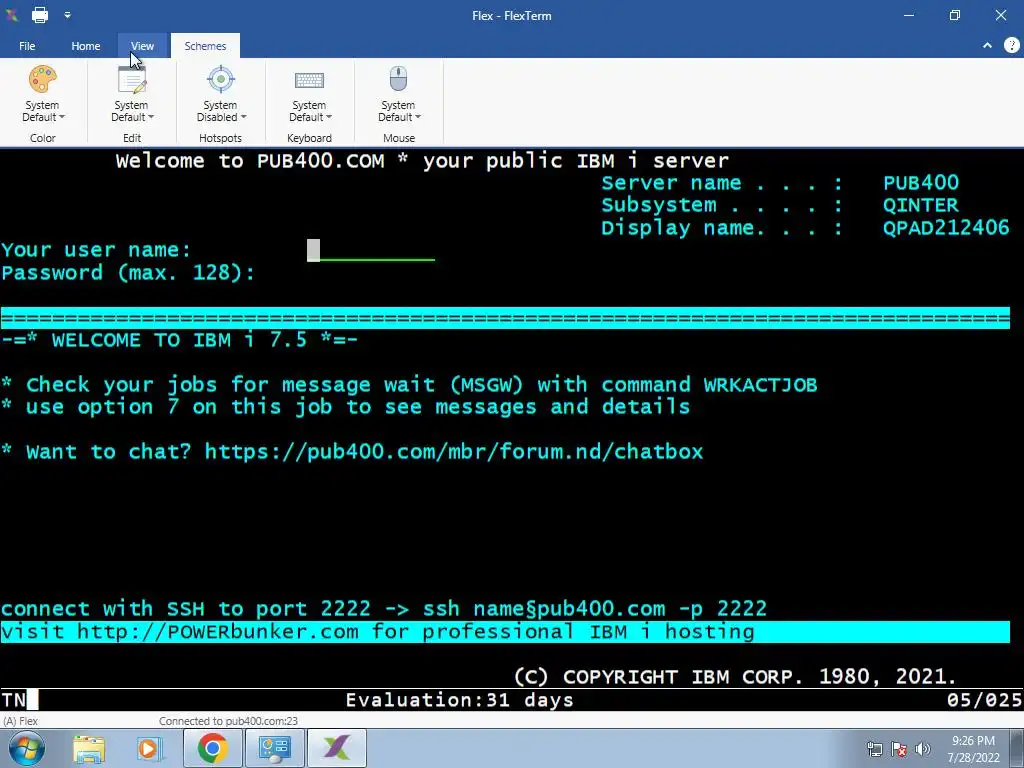Viewport: 1024px width, 768px height.
Task: Open the Edit scheme notepad icon
Action: 131,80
